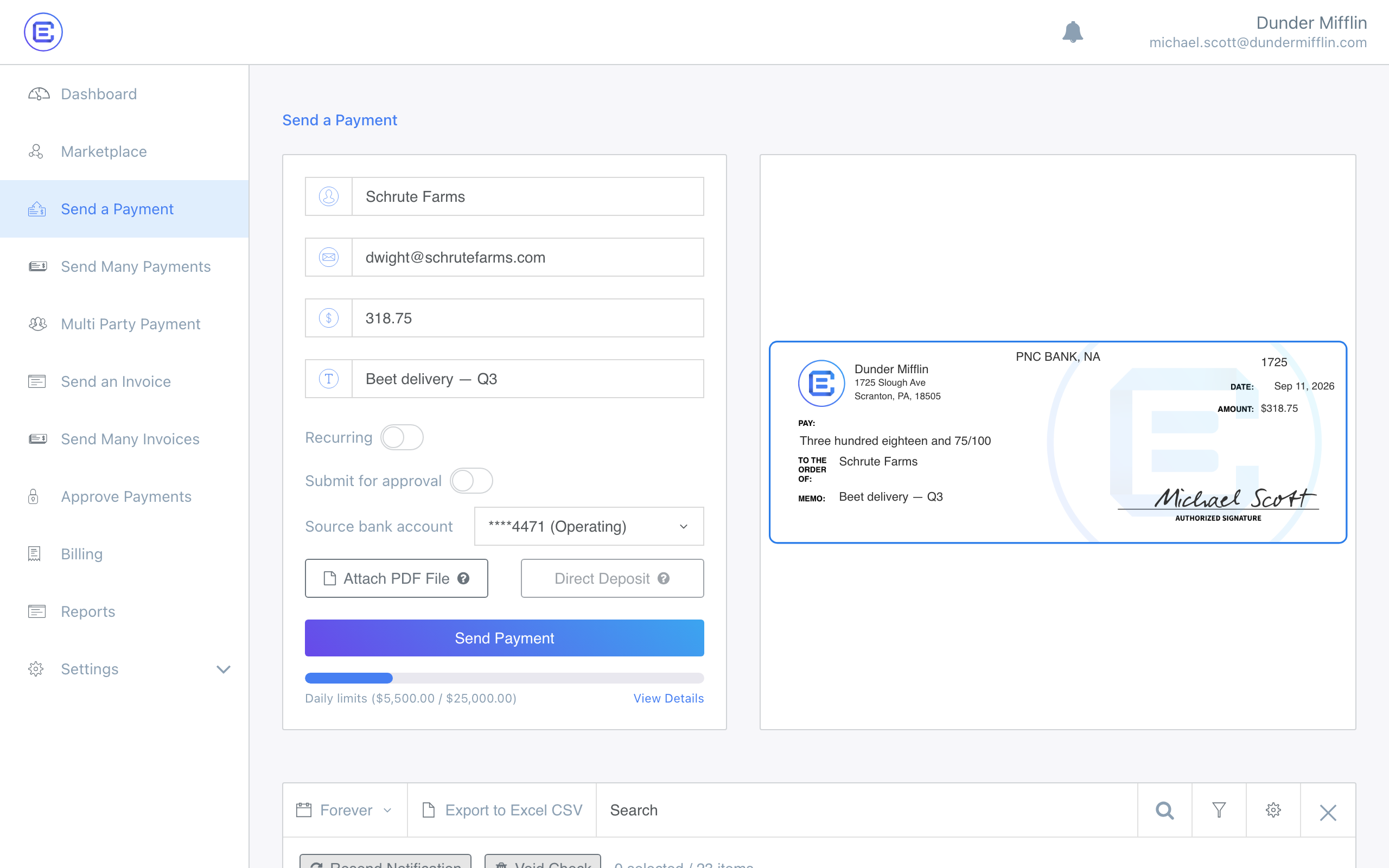Click michael.scott@dundermifflin.com account email
This screenshot has height=868, width=1389.
click(x=1258, y=42)
